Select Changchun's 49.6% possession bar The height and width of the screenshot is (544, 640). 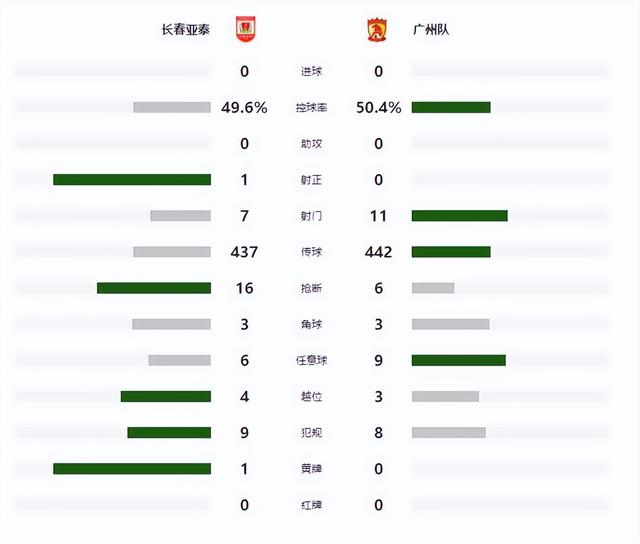172,108
